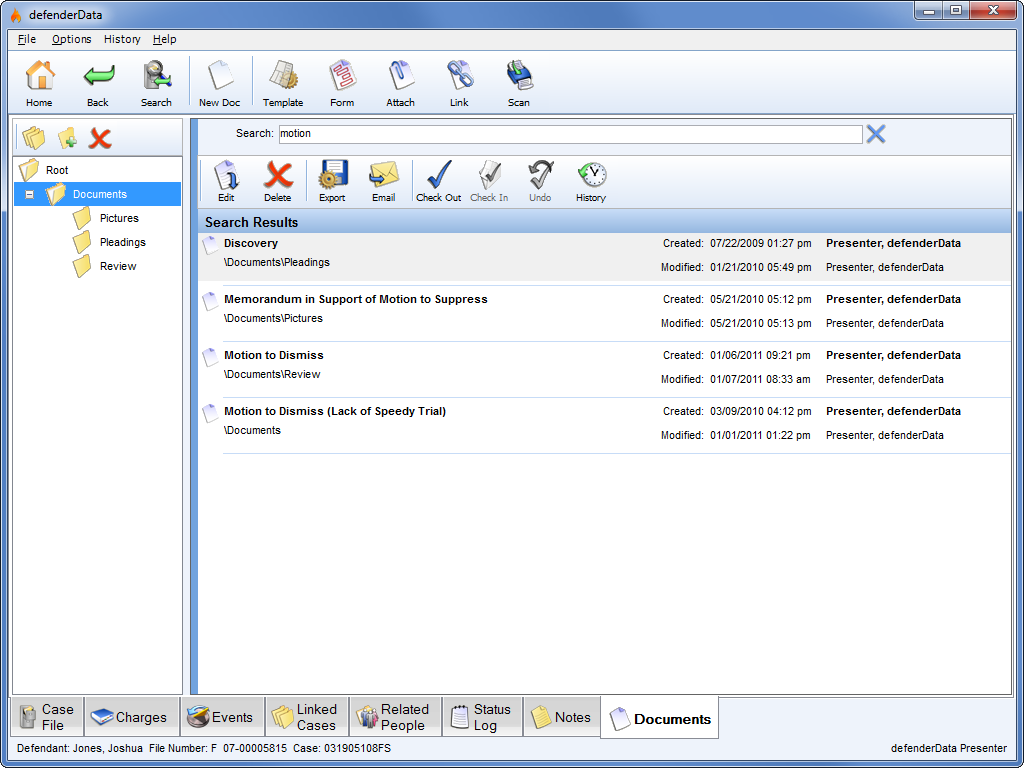Switch to the Linked Cases tab
The height and width of the screenshot is (768, 1024).
pyautogui.click(x=307, y=717)
